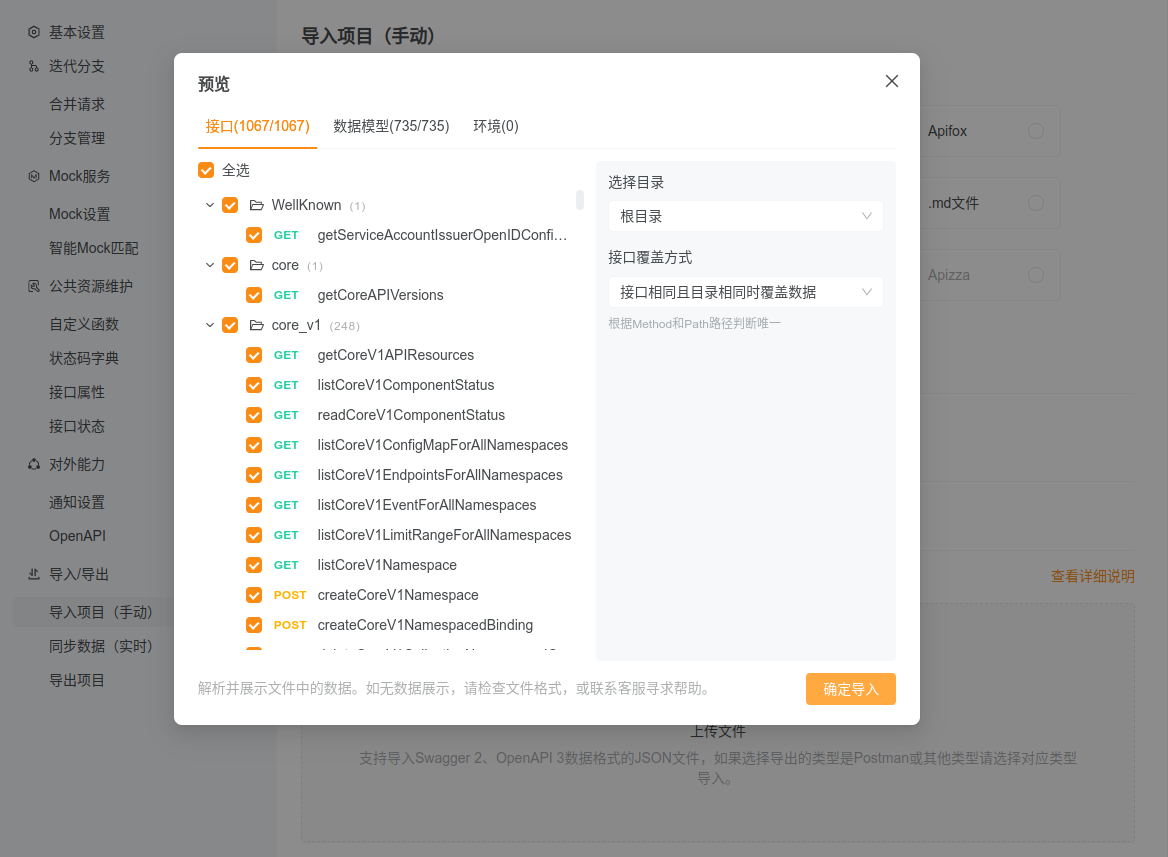Image resolution: width=1168 pixels, height=857 pixels.
Task: Open the 查看详细说明 link
Action: click(1092, 576)
